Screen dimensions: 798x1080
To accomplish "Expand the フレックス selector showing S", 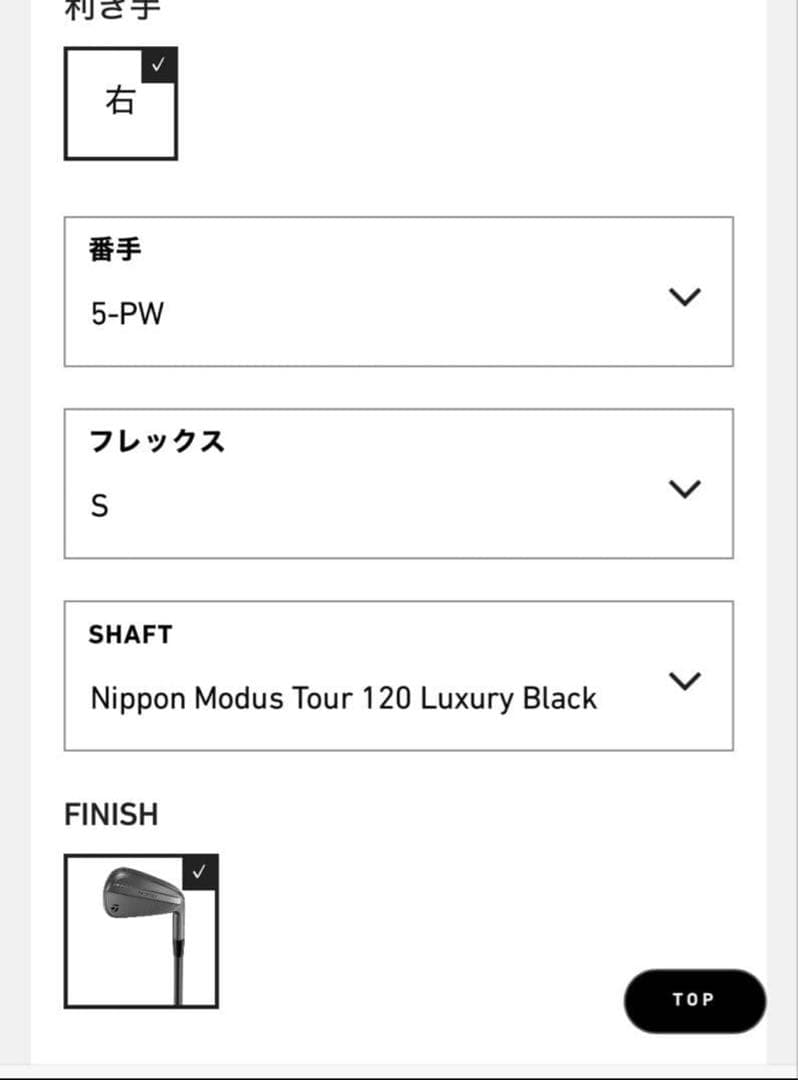I will [398, 483].
